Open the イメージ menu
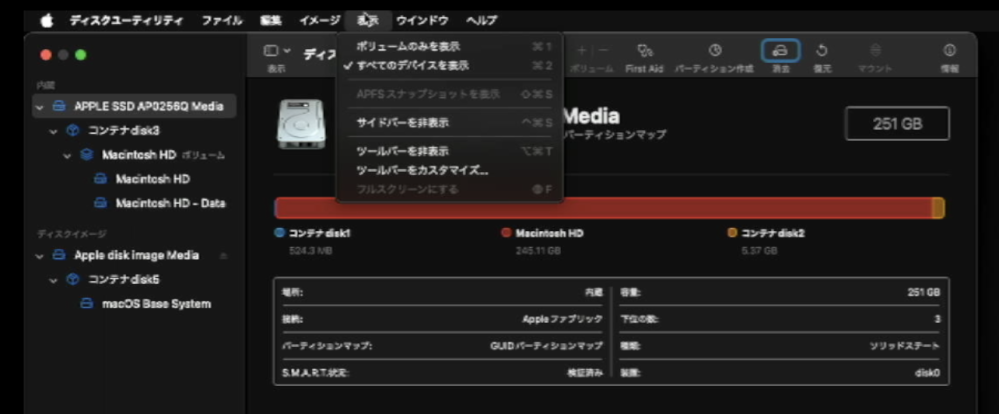 coord(320,20)
